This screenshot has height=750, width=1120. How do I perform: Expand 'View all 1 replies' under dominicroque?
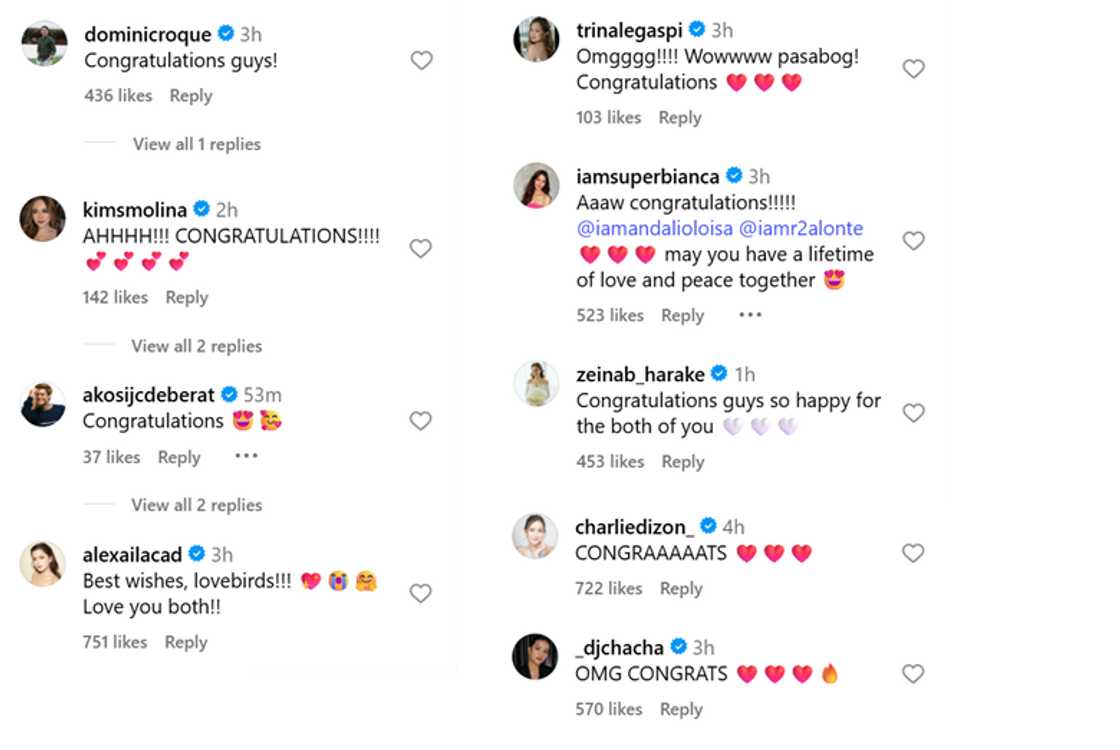(196, 144)
